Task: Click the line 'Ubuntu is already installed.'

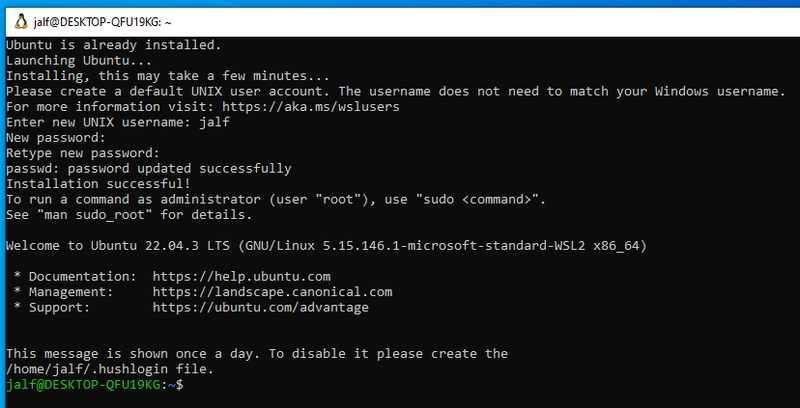Action: click(x=114, y=45)
